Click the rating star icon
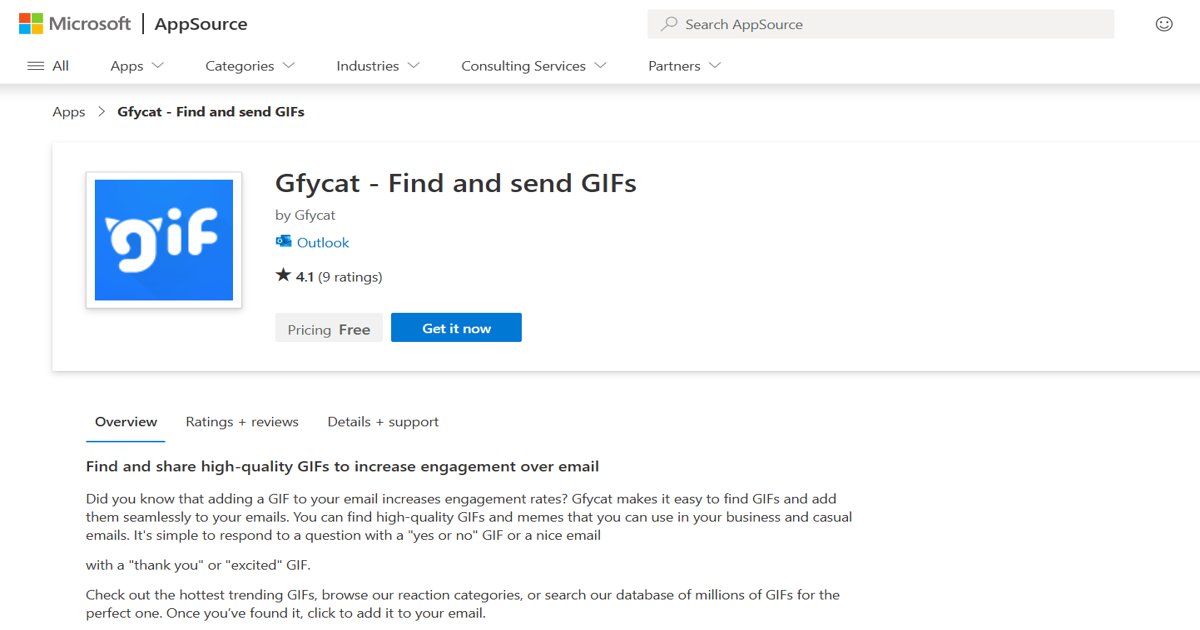 tap(283, 275)
